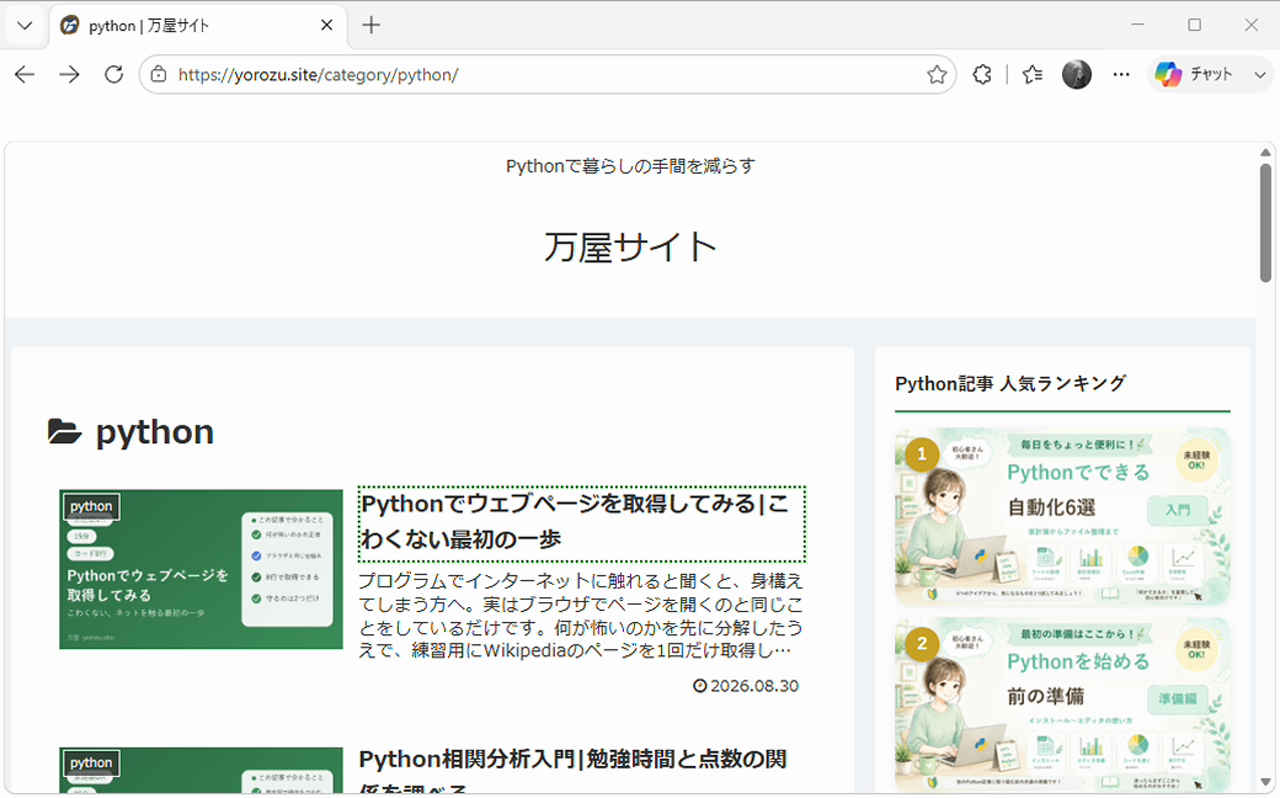Open the browser extensions menu
Viewport: 1280px width, 798px height.
983,75
